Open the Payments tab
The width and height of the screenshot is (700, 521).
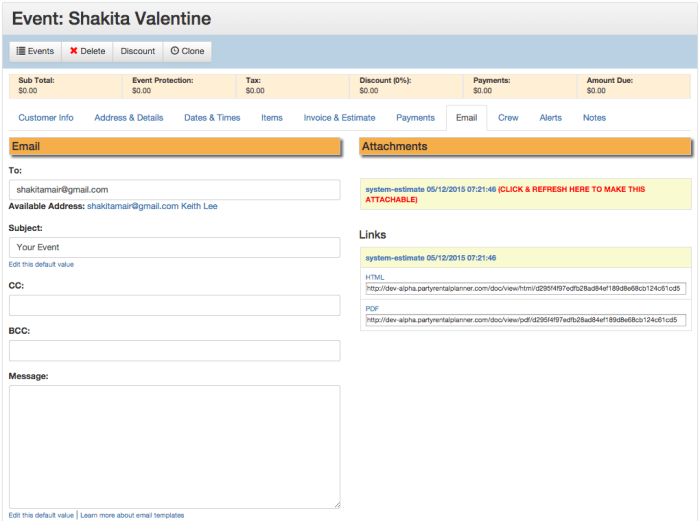click(x=415, y=118)
